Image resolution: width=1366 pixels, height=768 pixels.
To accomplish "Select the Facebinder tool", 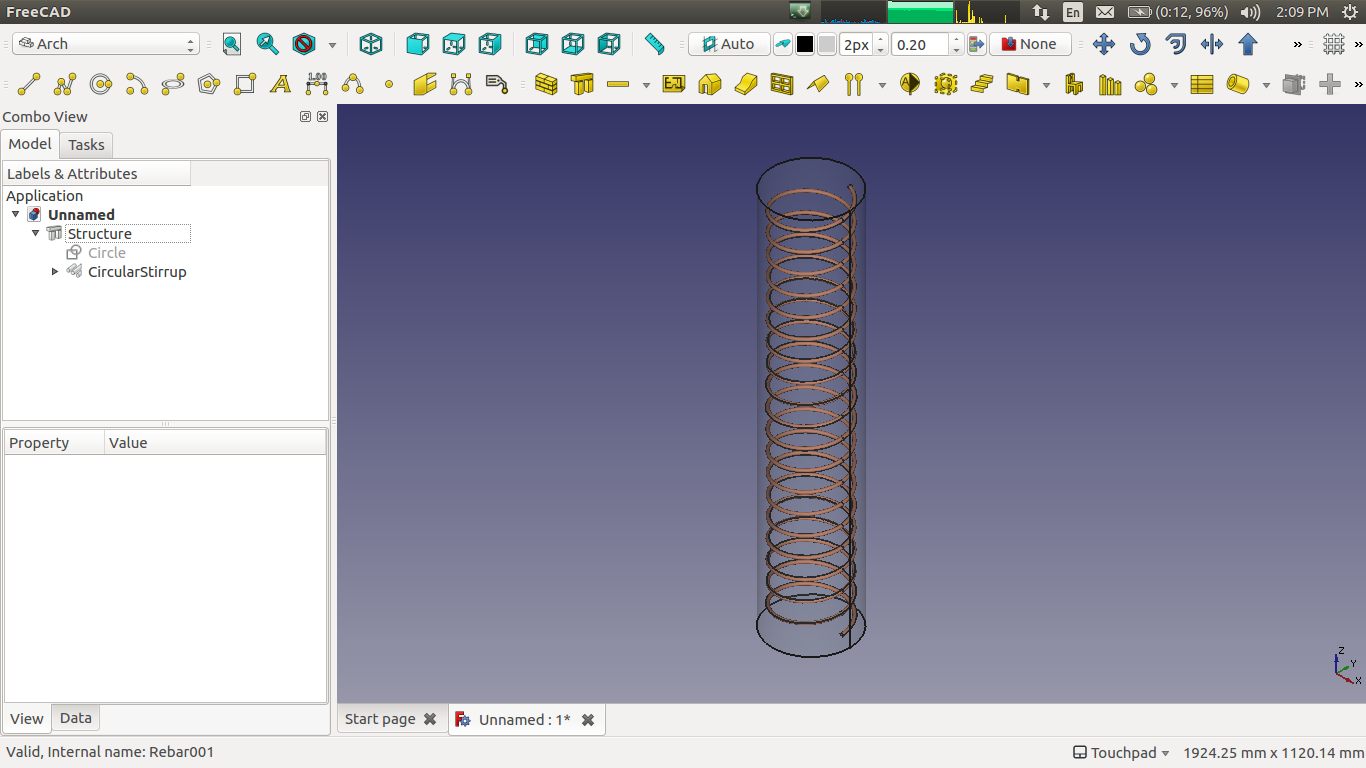I will pyautogui.click(x=425, y=84).
